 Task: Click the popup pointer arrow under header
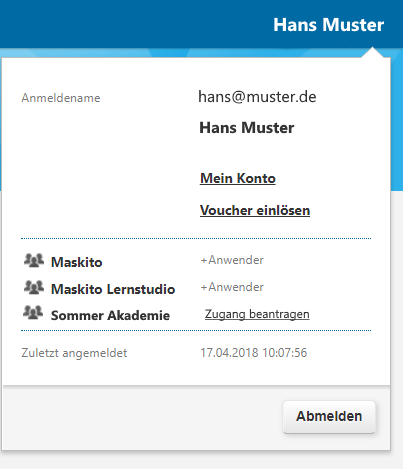(372, 53)
